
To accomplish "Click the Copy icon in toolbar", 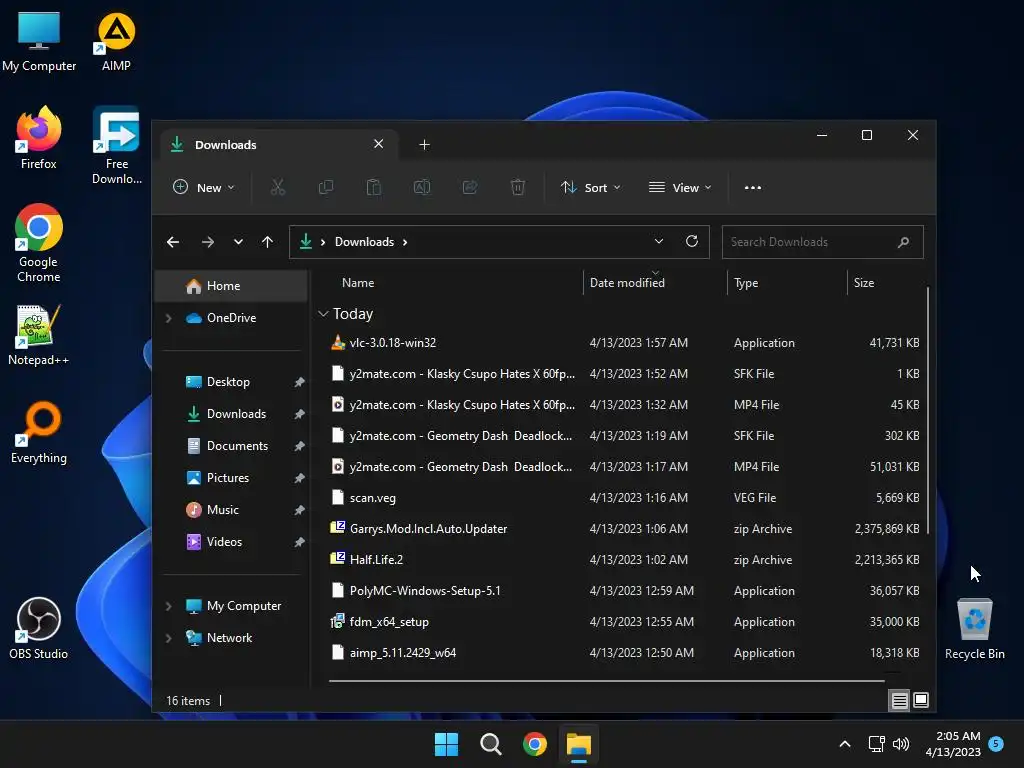I will pos(325,188).
